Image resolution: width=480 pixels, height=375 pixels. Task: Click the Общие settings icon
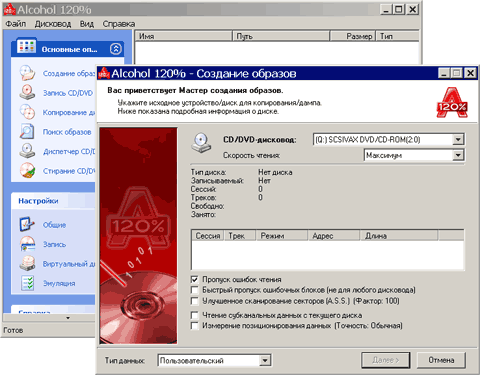pyautogui.click(x=27, y=224)
